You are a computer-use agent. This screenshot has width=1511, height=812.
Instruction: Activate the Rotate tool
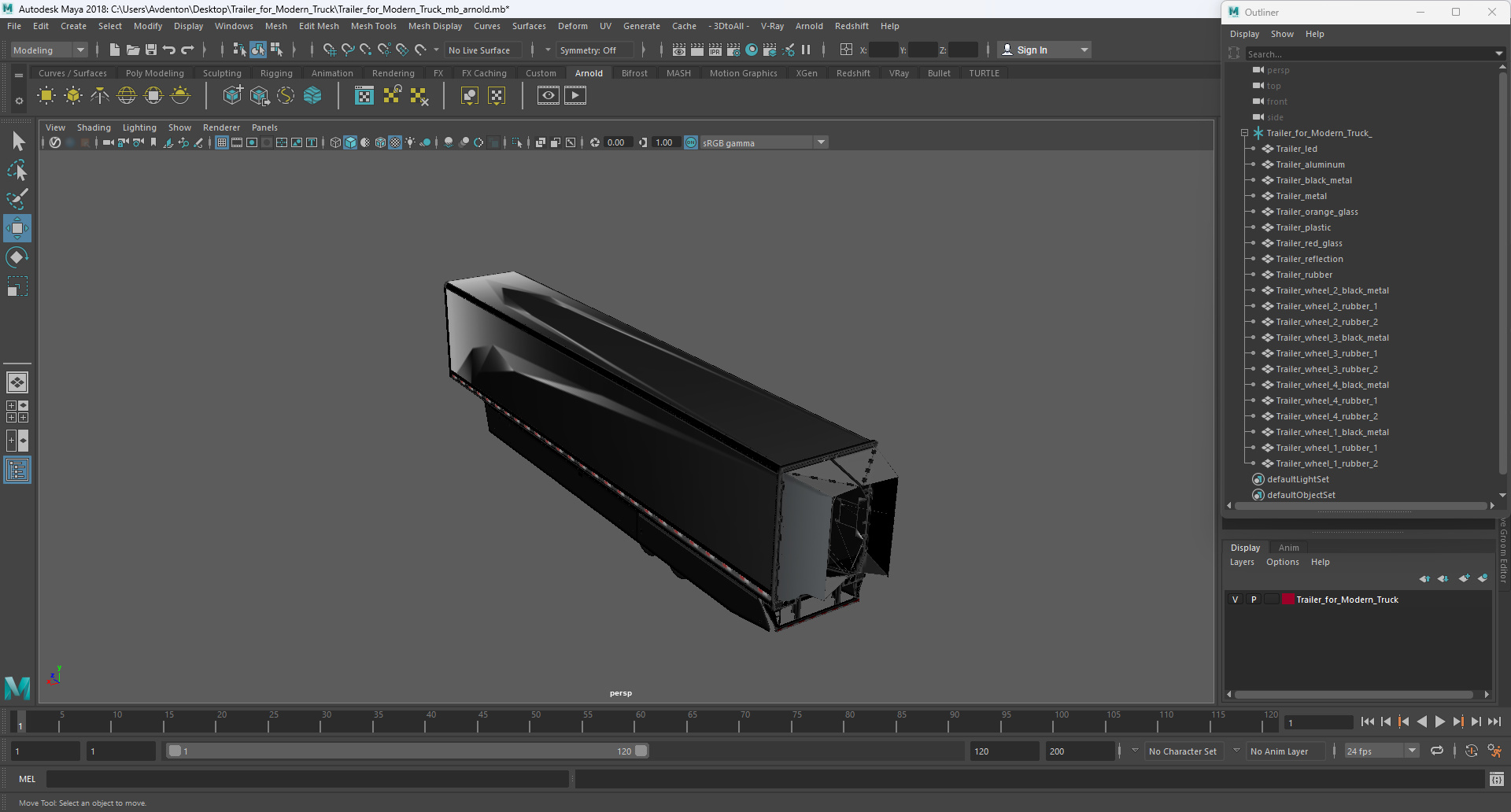pyautogui.click(x=17, y=257)
